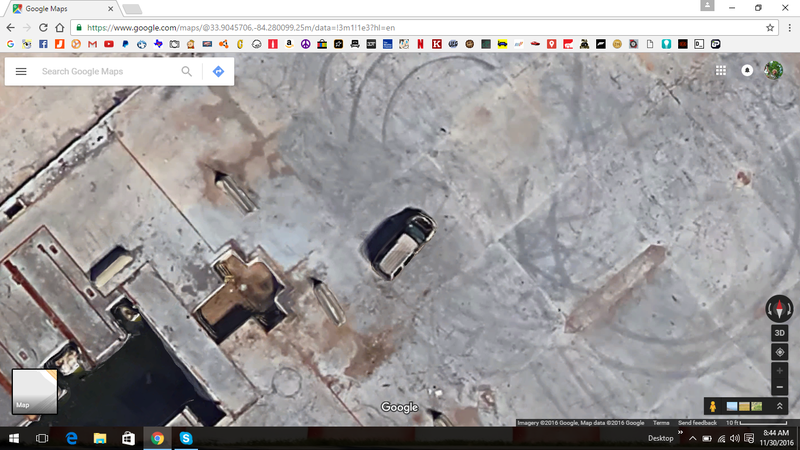The width and height of the screenshot is (800, 450).
Task: Reset map orientation with the compass
Action: [x=779, y=309]
